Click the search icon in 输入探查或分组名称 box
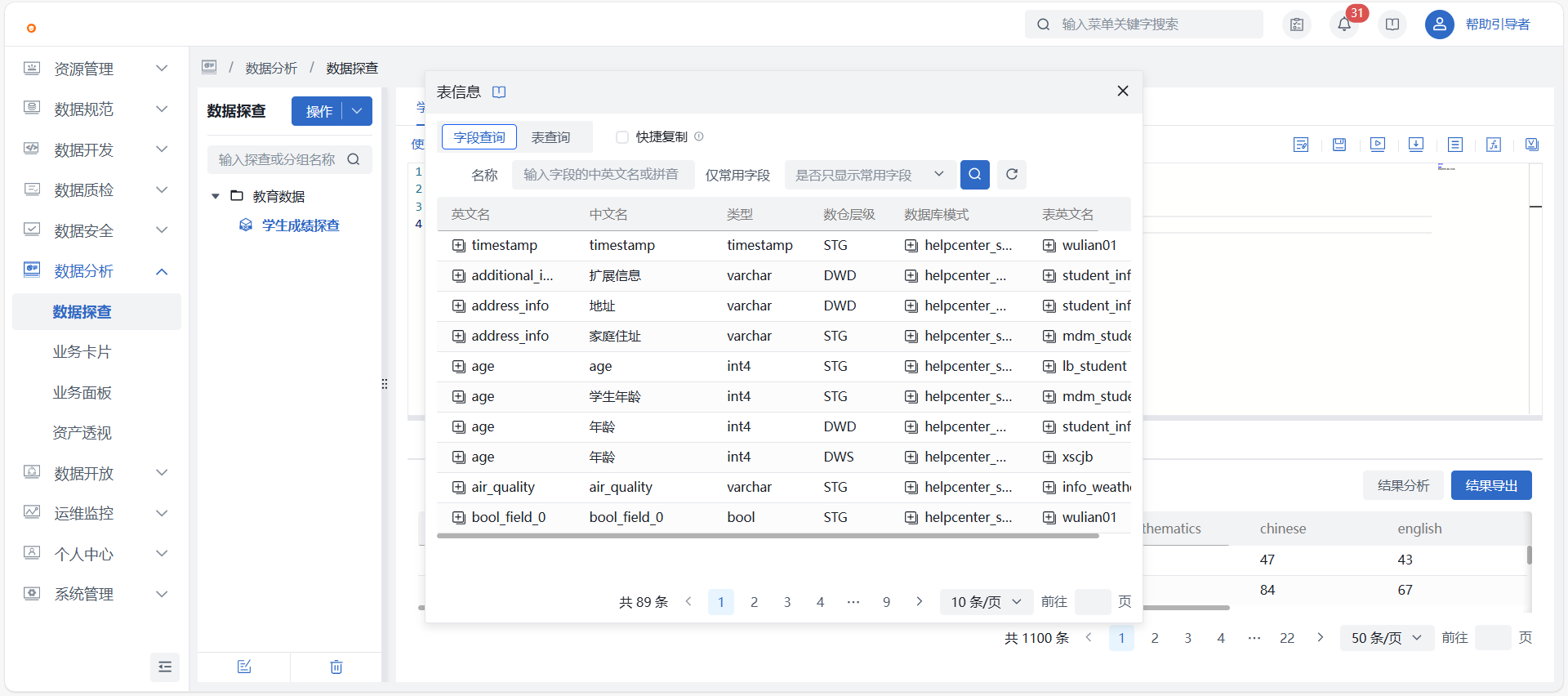 click(354, 159)
